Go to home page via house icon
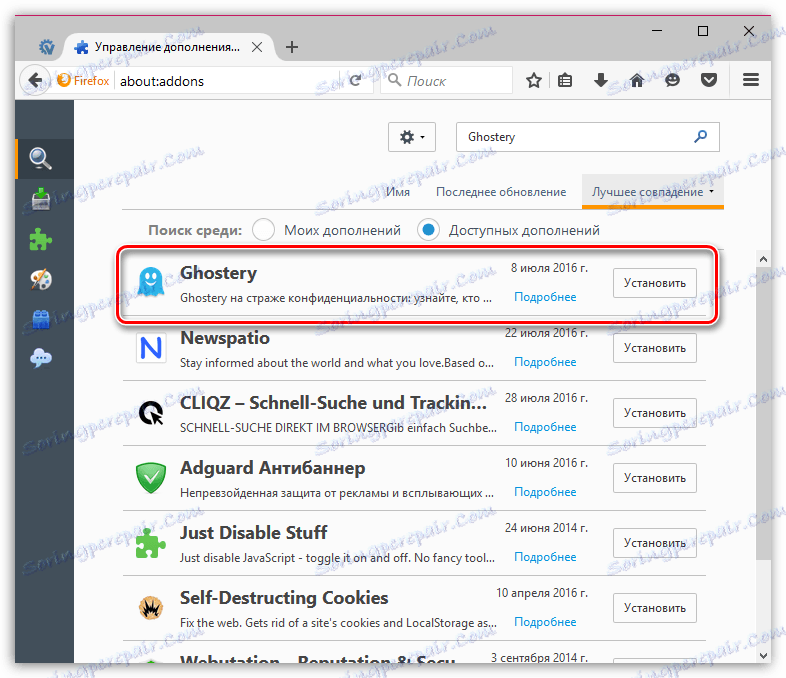 (x=637, y=80)
